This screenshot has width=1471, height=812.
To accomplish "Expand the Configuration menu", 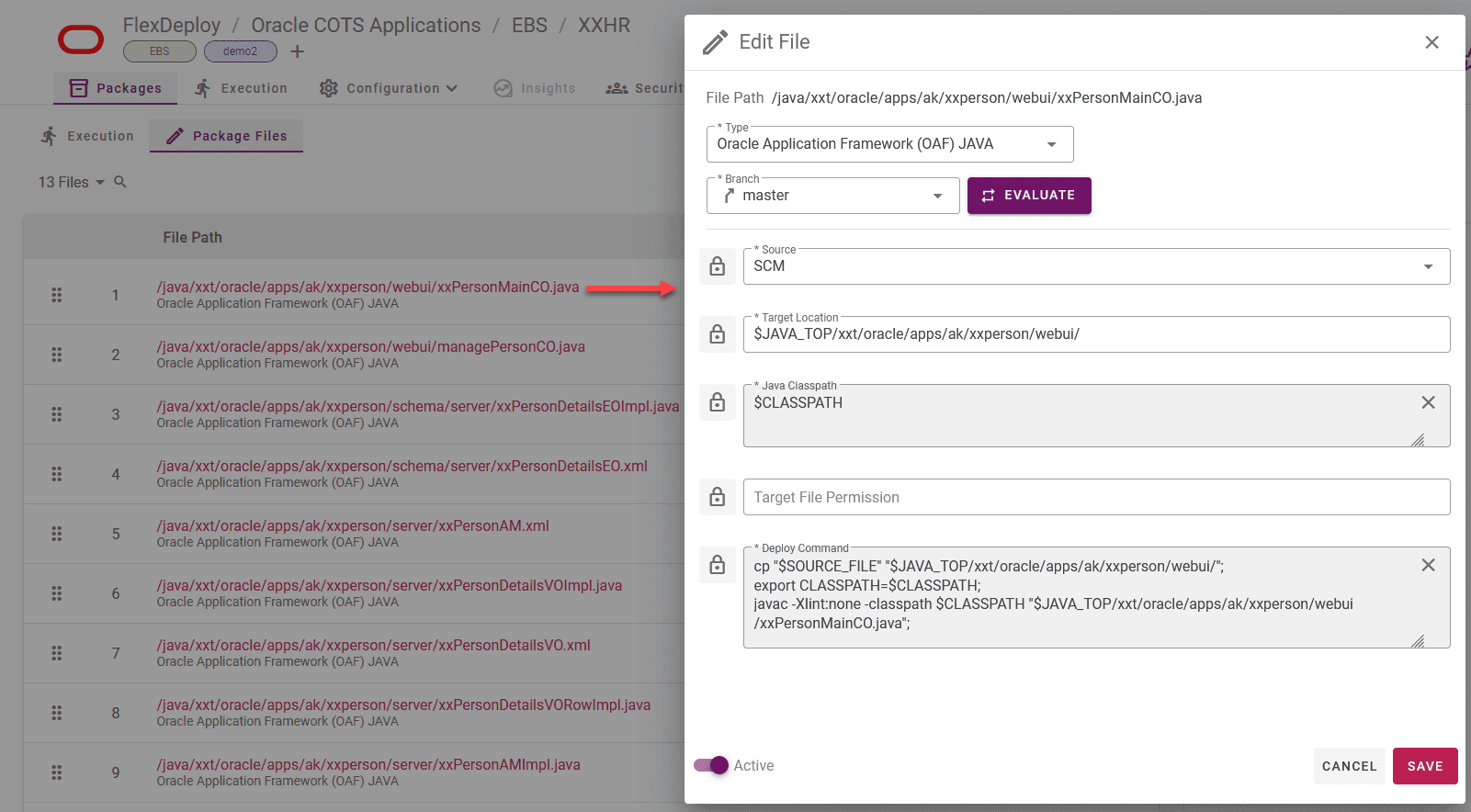I will tap(389, 88).
